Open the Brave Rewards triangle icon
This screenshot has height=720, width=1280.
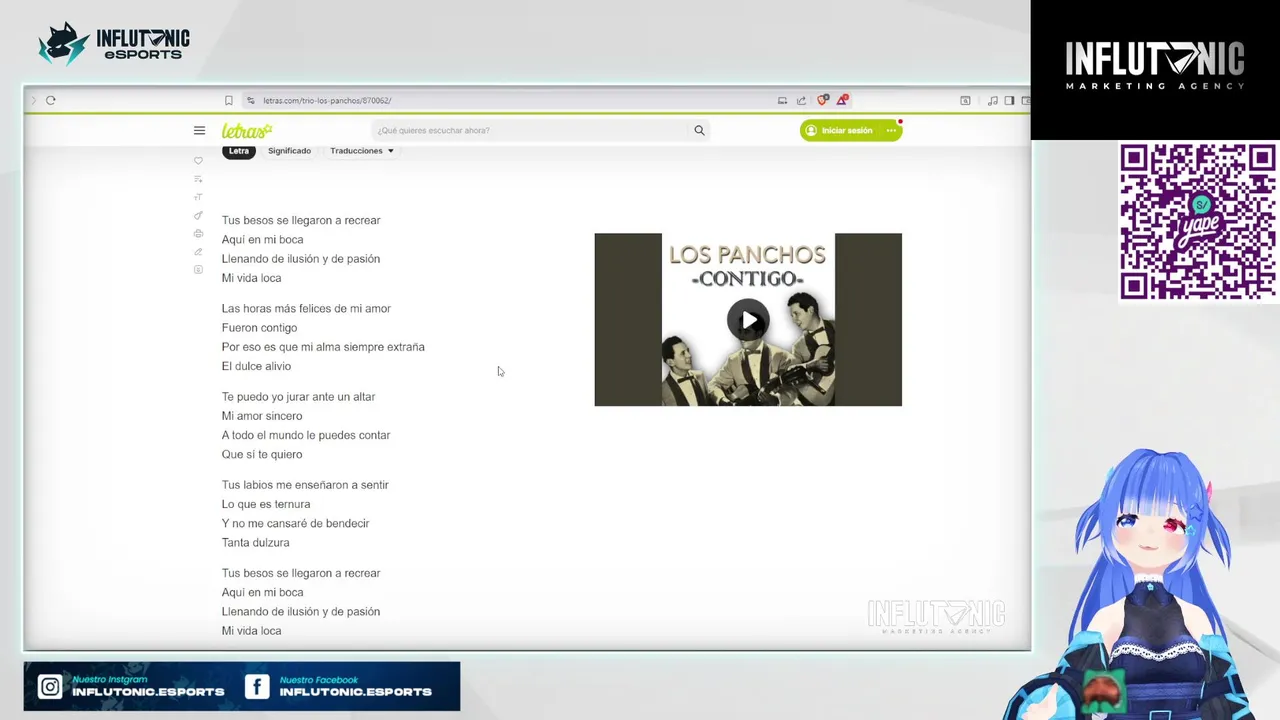point(842,100)
